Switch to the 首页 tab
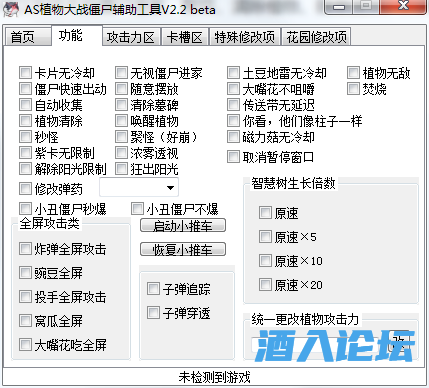429x388 pixels. pos(27,36)
